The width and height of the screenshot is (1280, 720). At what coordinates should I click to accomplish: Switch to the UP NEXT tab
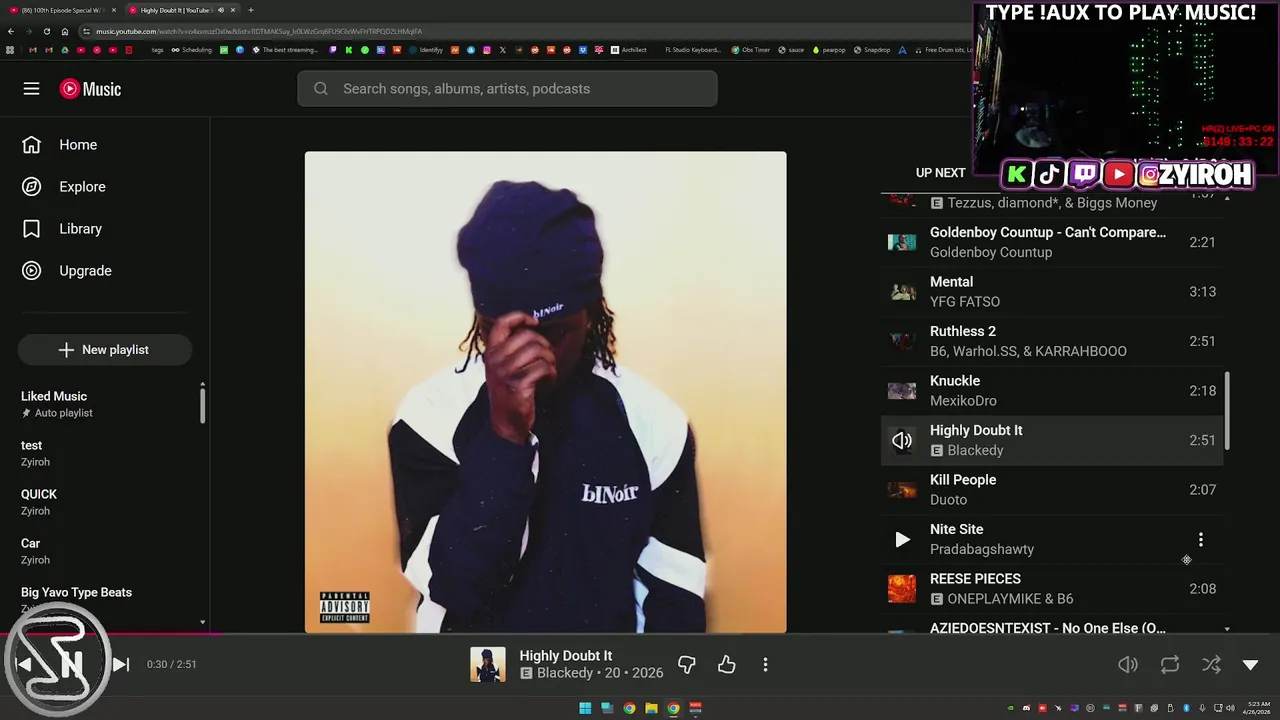point(941,173)
